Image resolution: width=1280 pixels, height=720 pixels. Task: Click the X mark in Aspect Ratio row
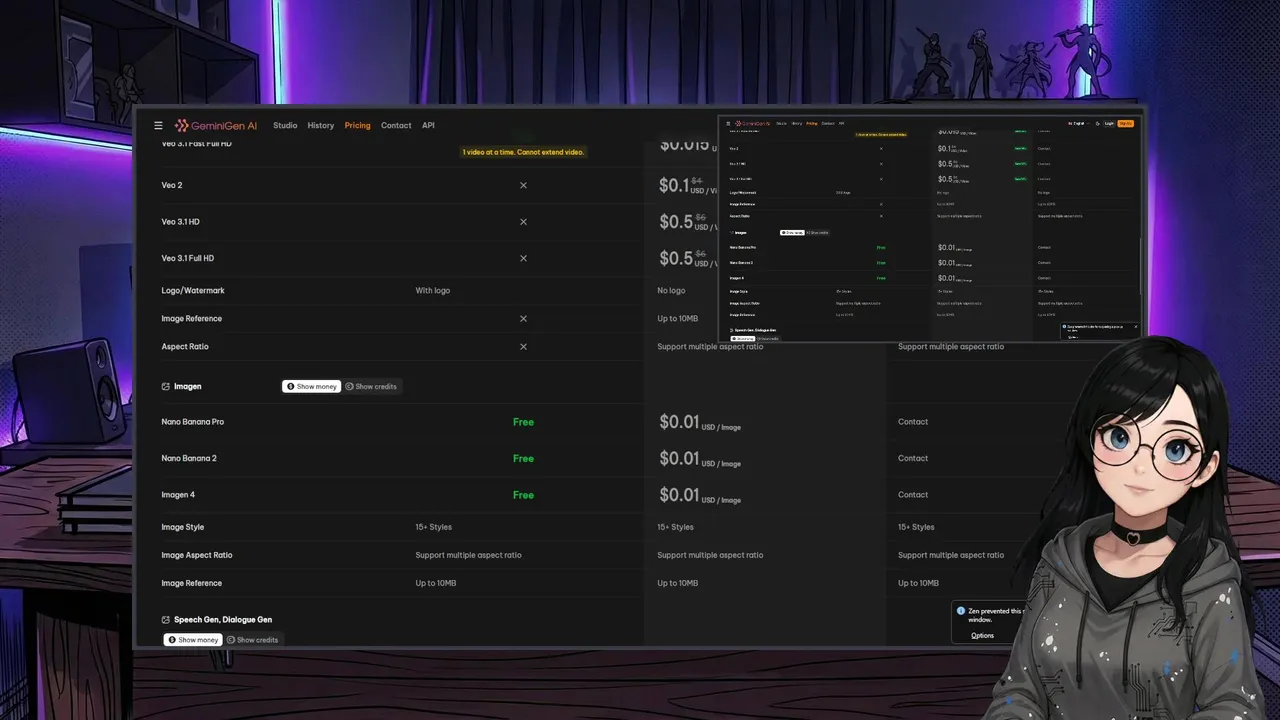tap(523, 347)
